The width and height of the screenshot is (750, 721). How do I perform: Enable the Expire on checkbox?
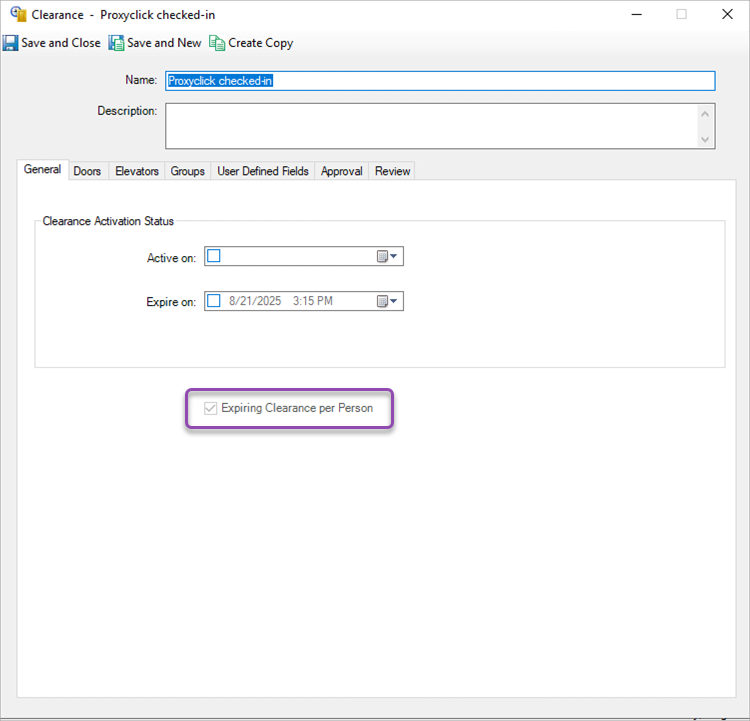(214, 301)
